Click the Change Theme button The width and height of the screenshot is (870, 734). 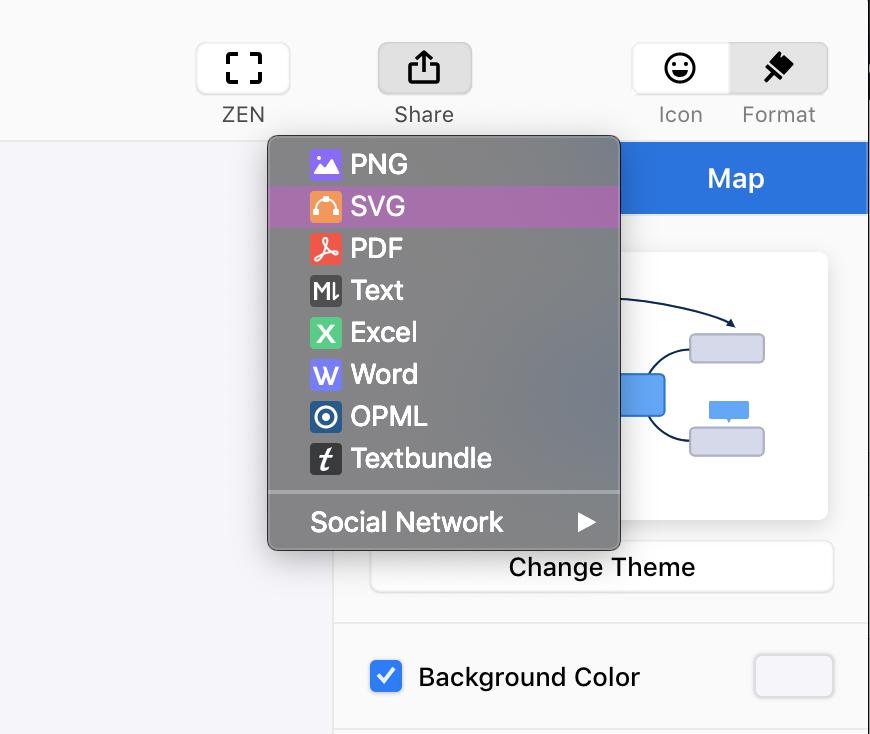click(x=602, y=567)
